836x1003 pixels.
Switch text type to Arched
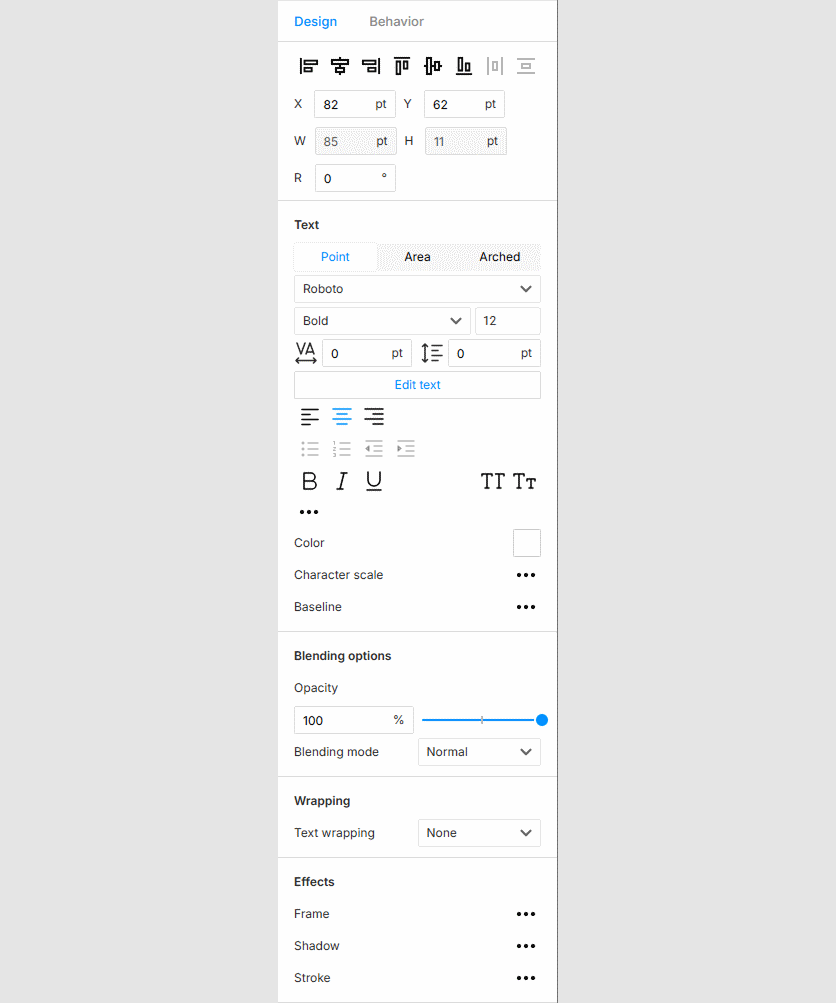500,257
